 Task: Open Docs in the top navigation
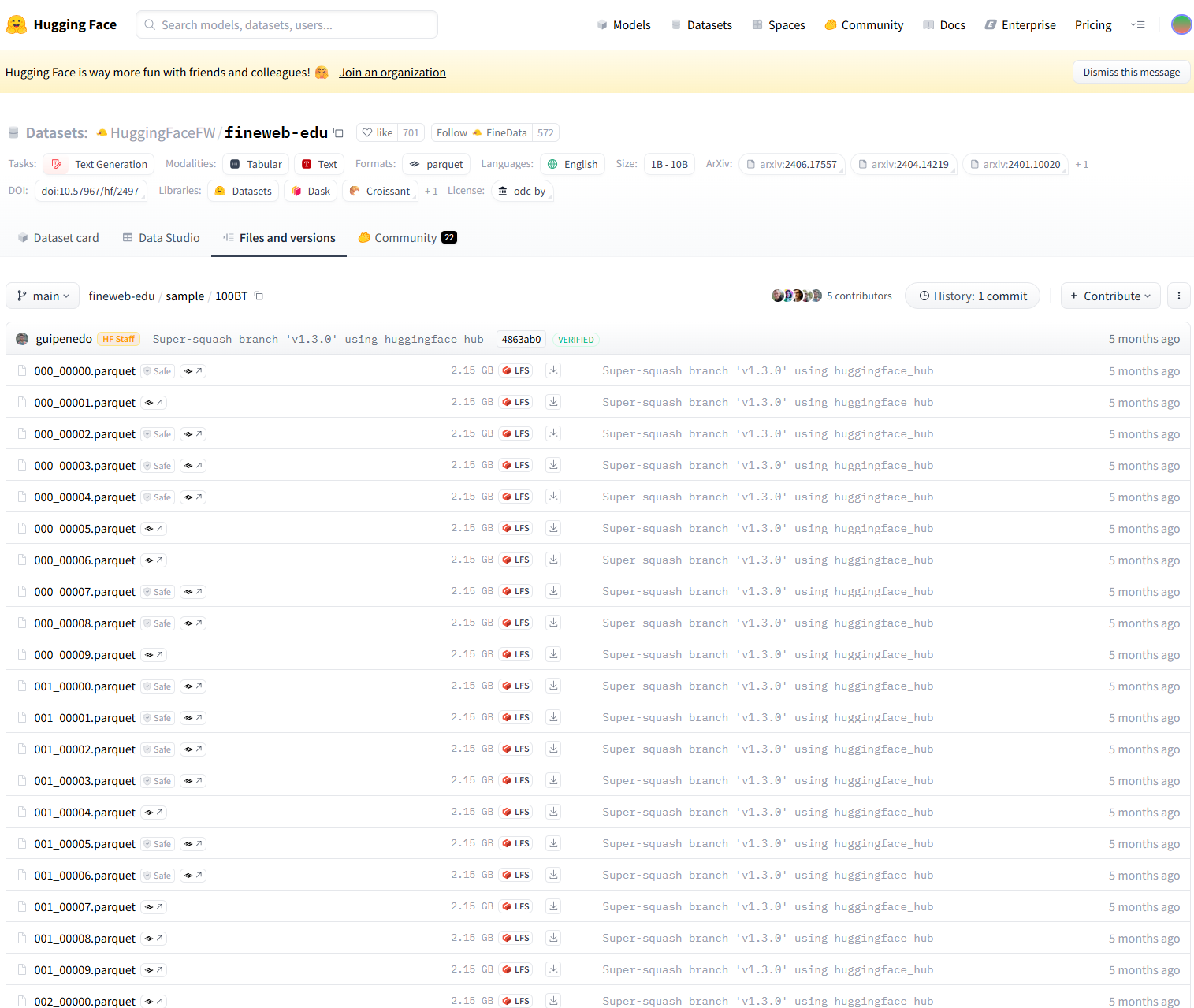point(944,24)
